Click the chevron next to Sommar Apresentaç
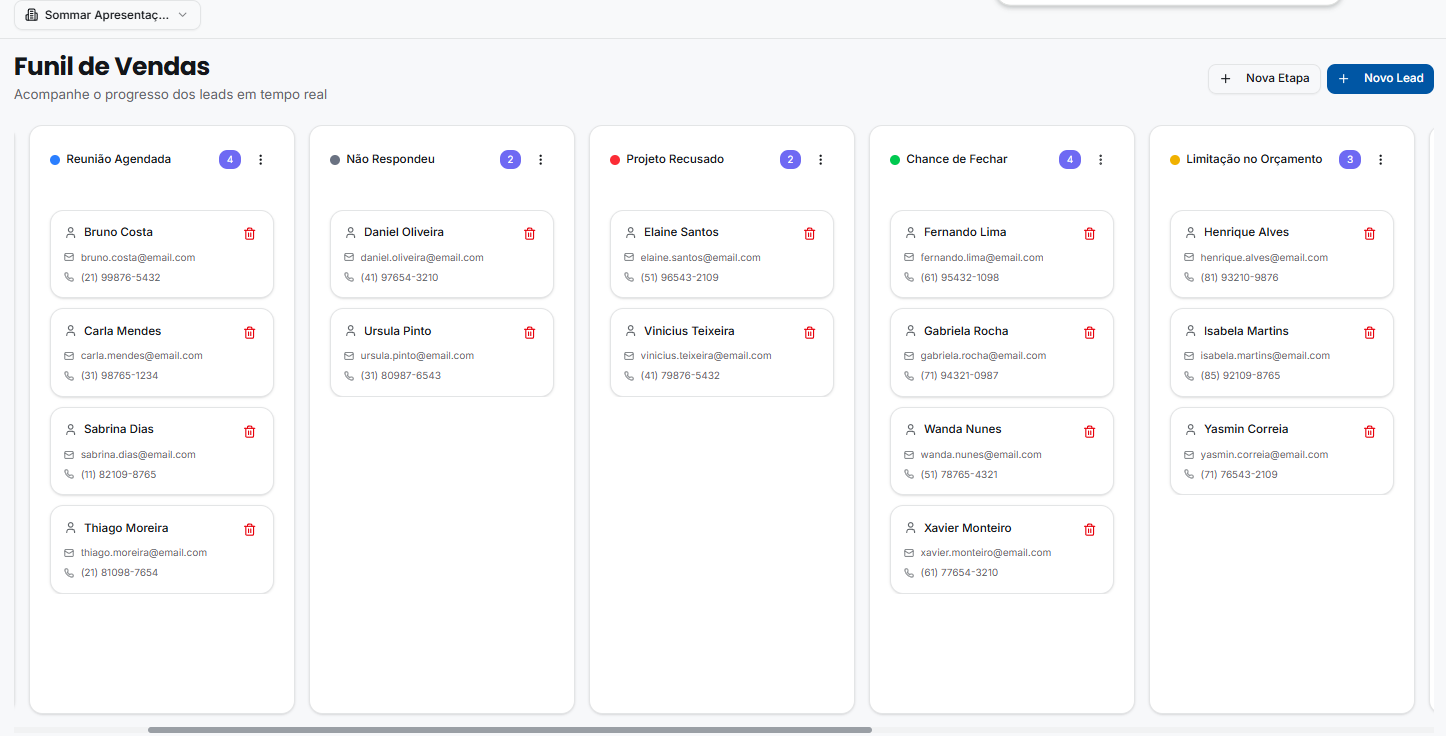 (182, 15)
